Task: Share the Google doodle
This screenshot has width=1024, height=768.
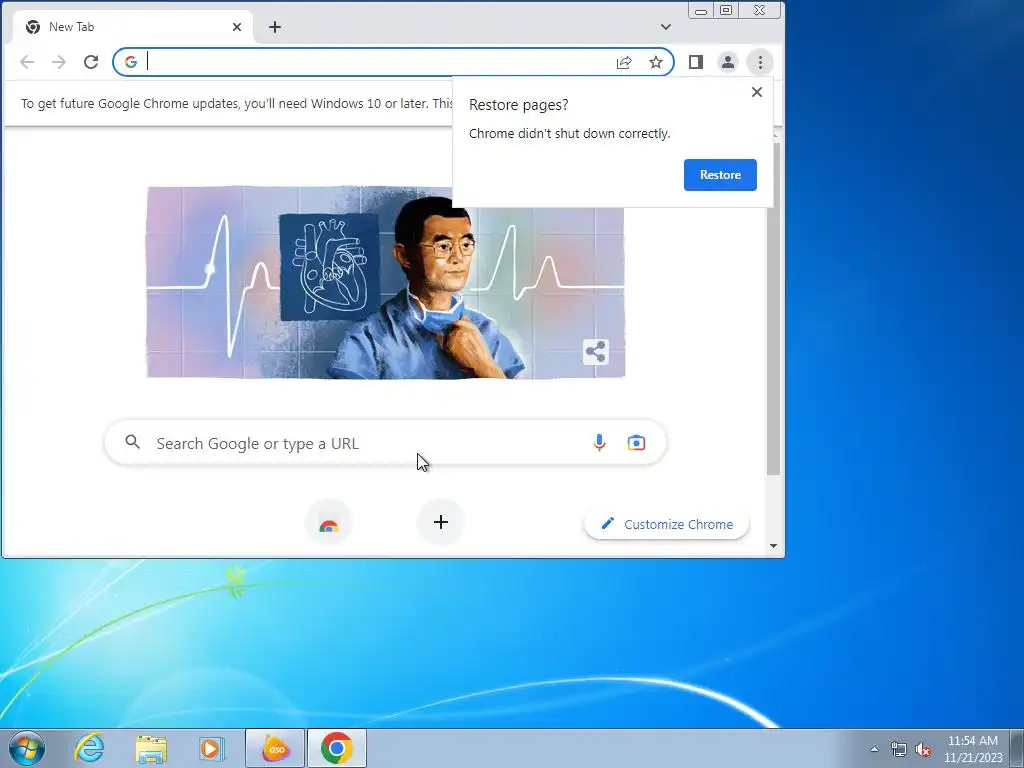Action: coord(596,352)
